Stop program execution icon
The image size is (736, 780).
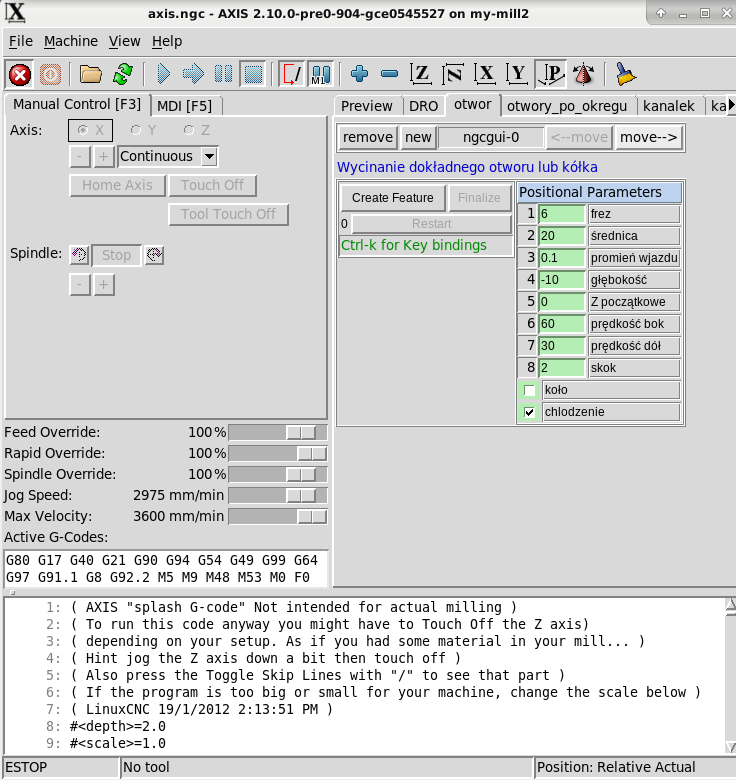tap(253, 75)
